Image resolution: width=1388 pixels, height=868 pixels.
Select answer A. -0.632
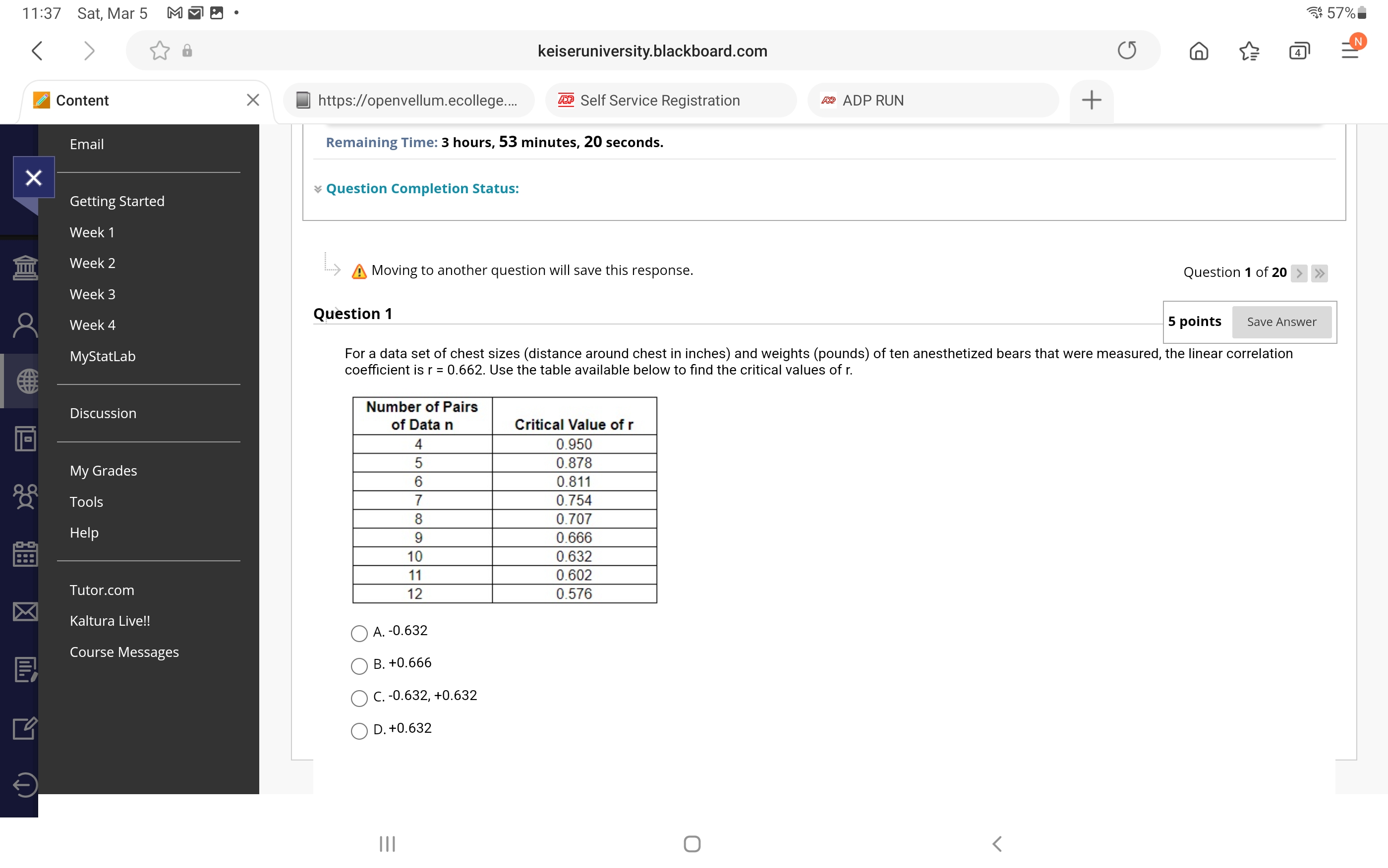pyautogui.click(x=359, y=633)
